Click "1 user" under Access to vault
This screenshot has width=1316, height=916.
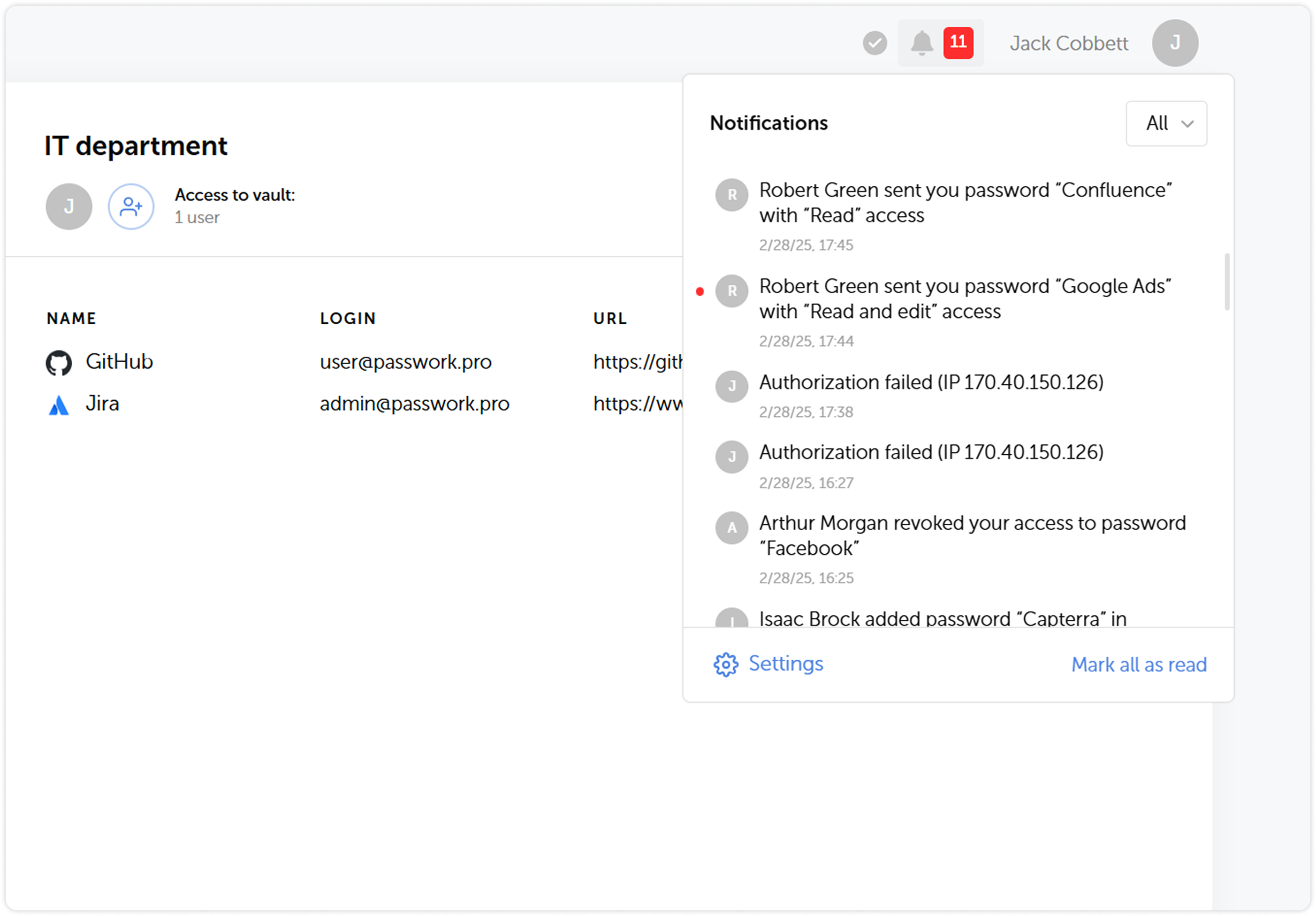197,217
